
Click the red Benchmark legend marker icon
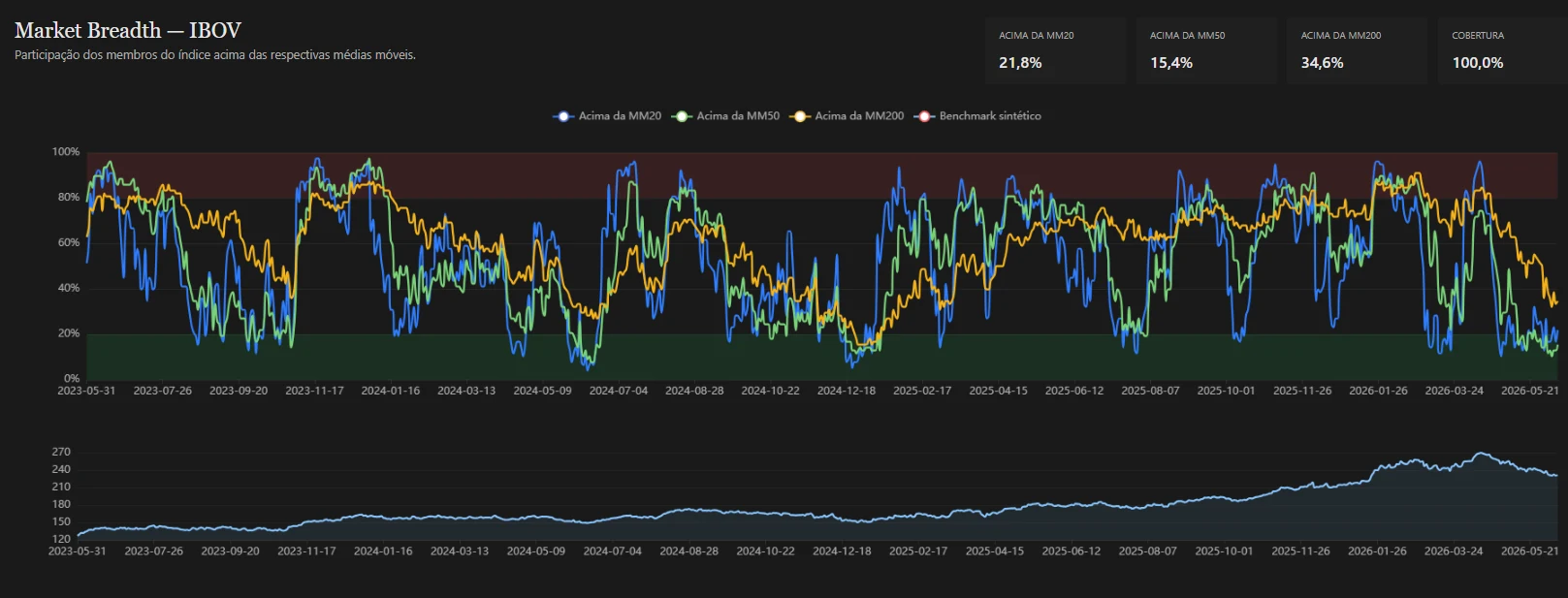924,116
